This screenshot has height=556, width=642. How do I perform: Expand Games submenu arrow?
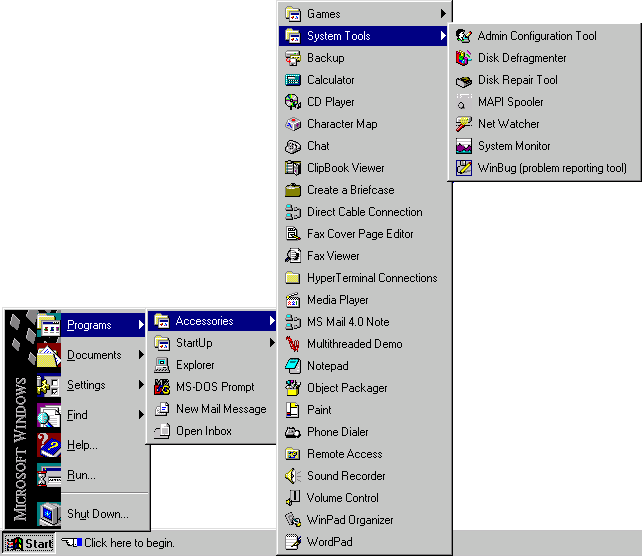(443, 14)
